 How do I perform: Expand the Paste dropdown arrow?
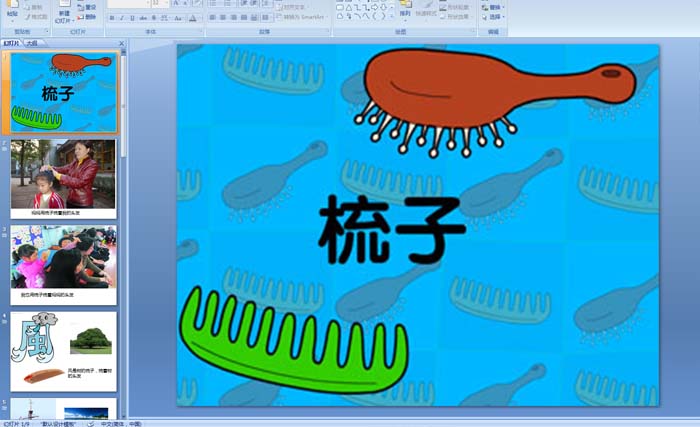12,21
